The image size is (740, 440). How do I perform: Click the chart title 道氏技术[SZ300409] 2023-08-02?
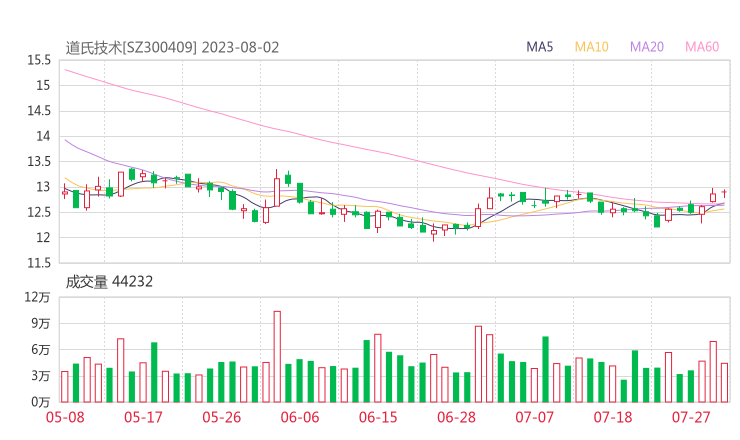172,48
